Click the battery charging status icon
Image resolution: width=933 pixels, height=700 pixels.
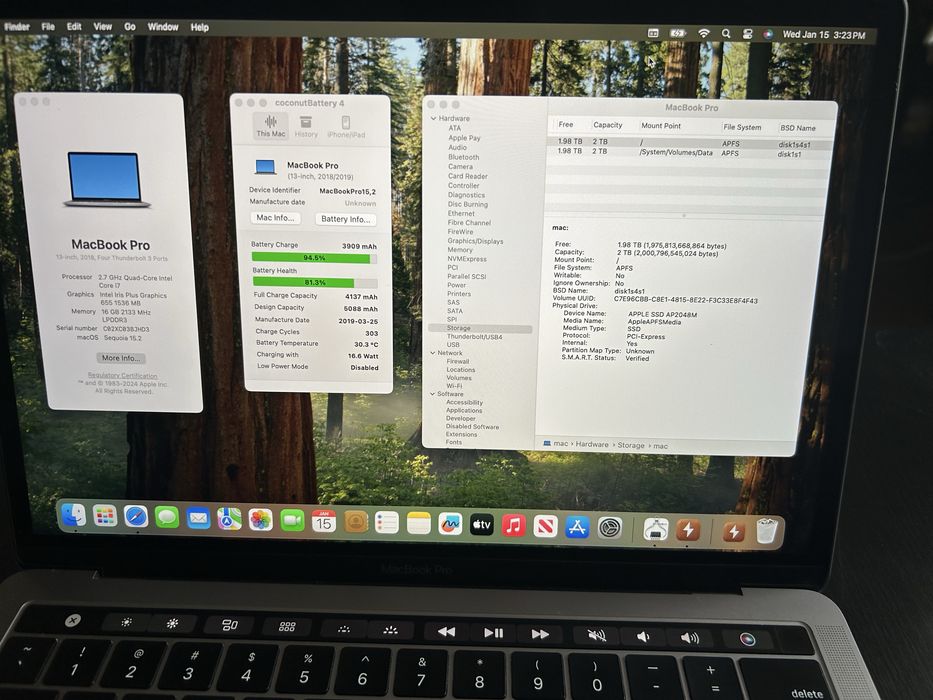click(x=678, y=33)
